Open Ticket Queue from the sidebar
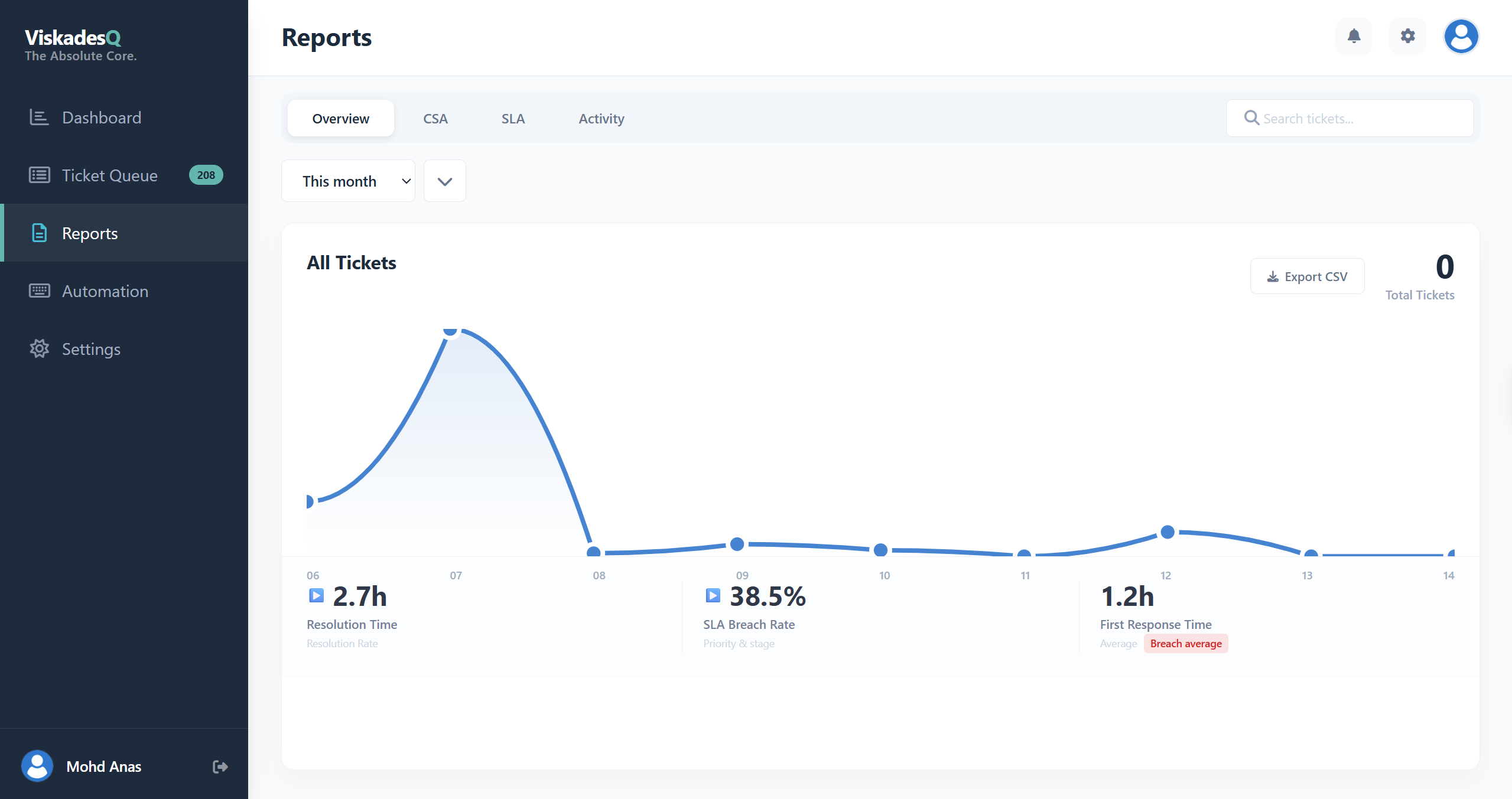1512x799 pixels. pos(109,175)
